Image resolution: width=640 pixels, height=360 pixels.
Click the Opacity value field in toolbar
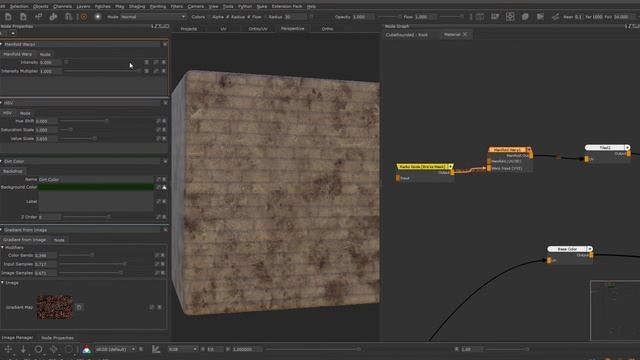[363, 17]
